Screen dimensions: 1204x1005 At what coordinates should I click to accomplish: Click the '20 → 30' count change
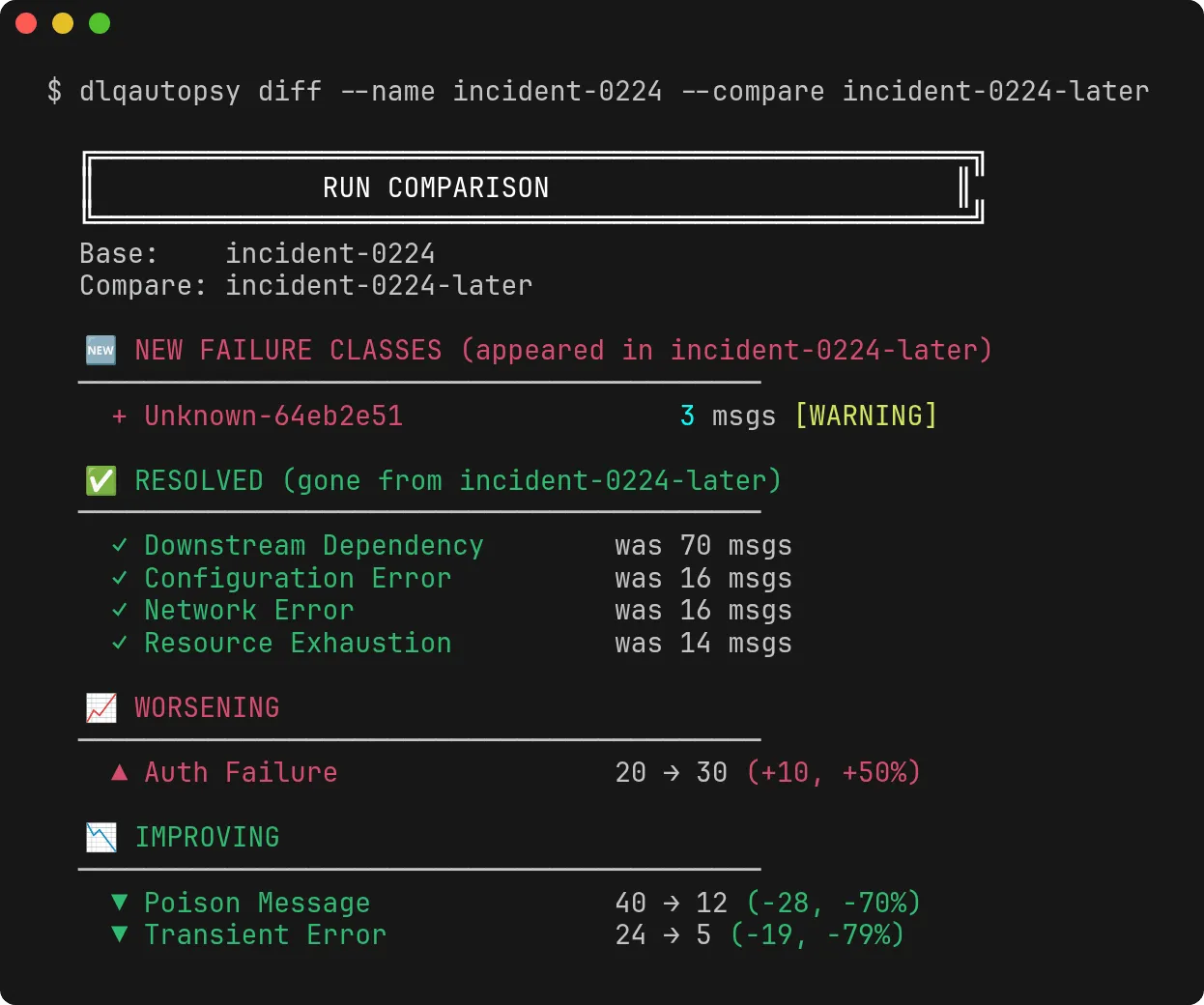coord(672,772)
